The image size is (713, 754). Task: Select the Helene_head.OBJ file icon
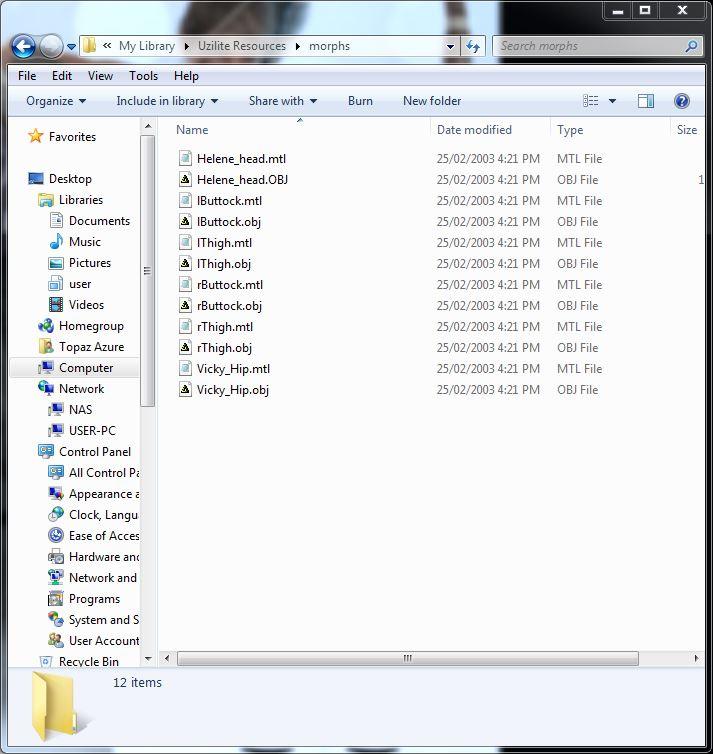point(185,179)
